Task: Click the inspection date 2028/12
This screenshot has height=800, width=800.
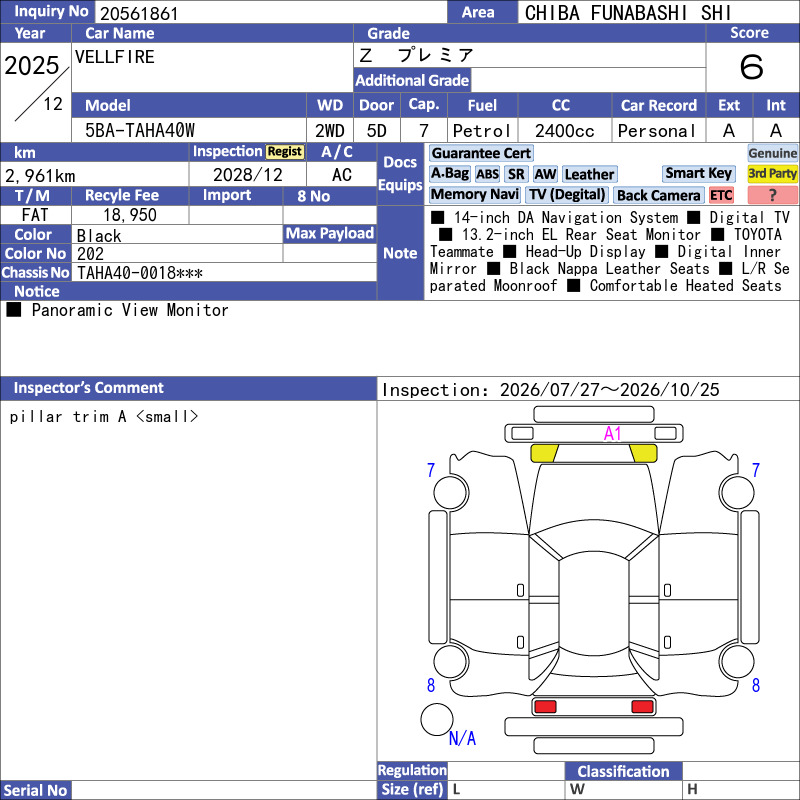Action: [x=247, y=175]
